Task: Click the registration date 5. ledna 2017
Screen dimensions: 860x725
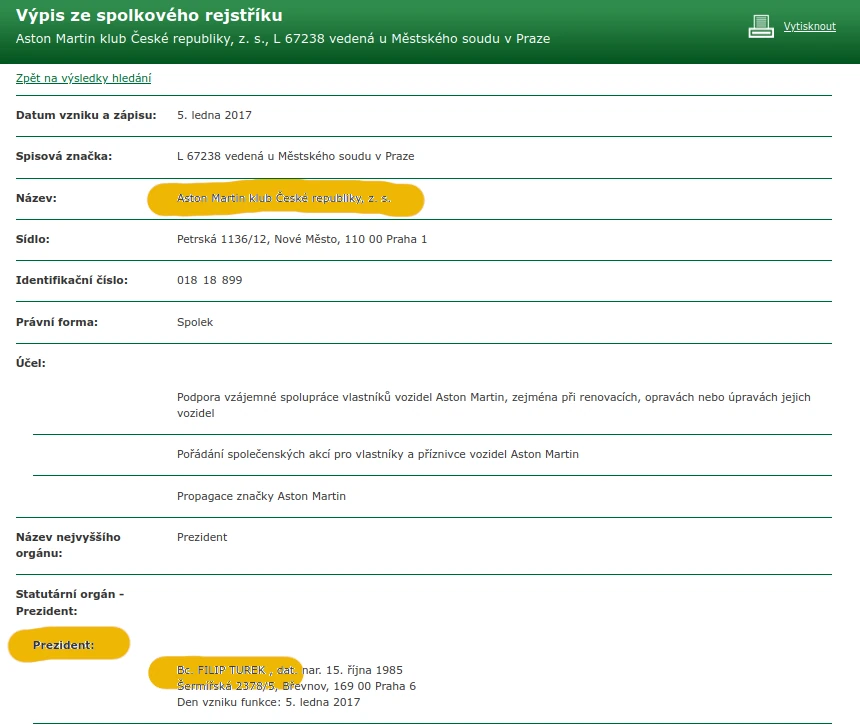Action: coord(214,115)
